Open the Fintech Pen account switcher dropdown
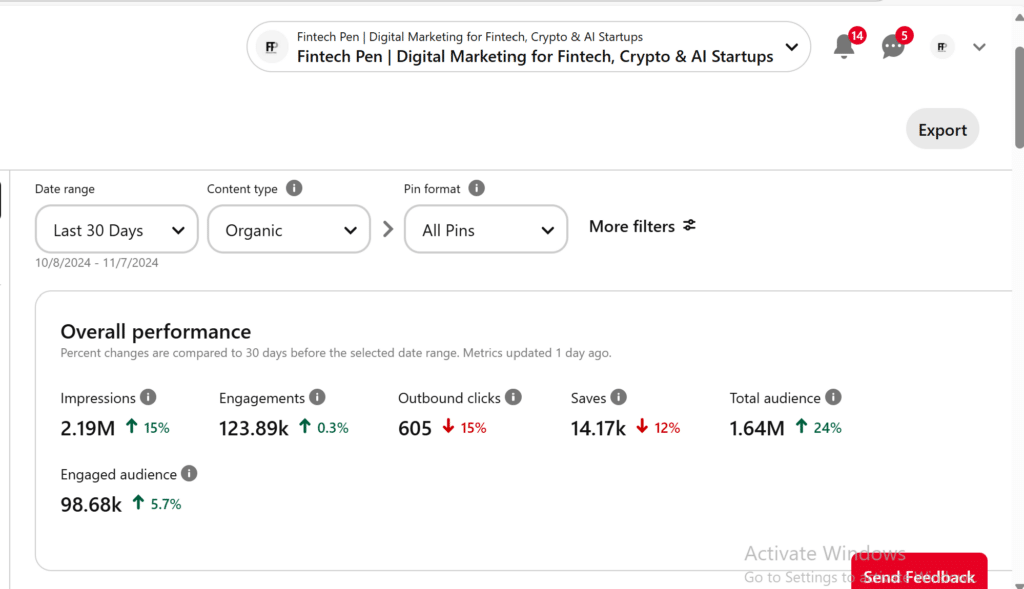1024x589 pixels. [x=528, y=47]
